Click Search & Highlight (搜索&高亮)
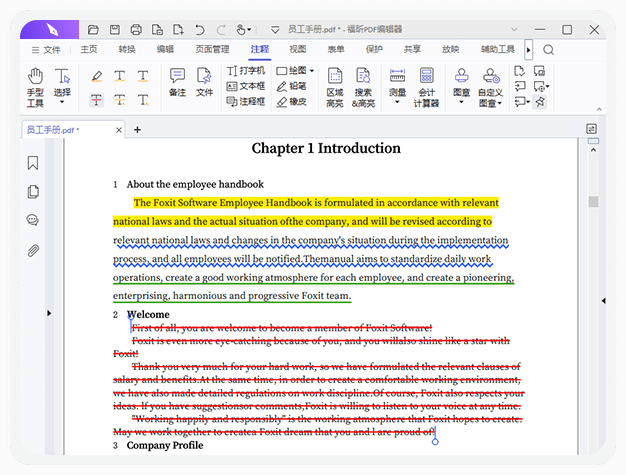 click(x=363, y=88)
